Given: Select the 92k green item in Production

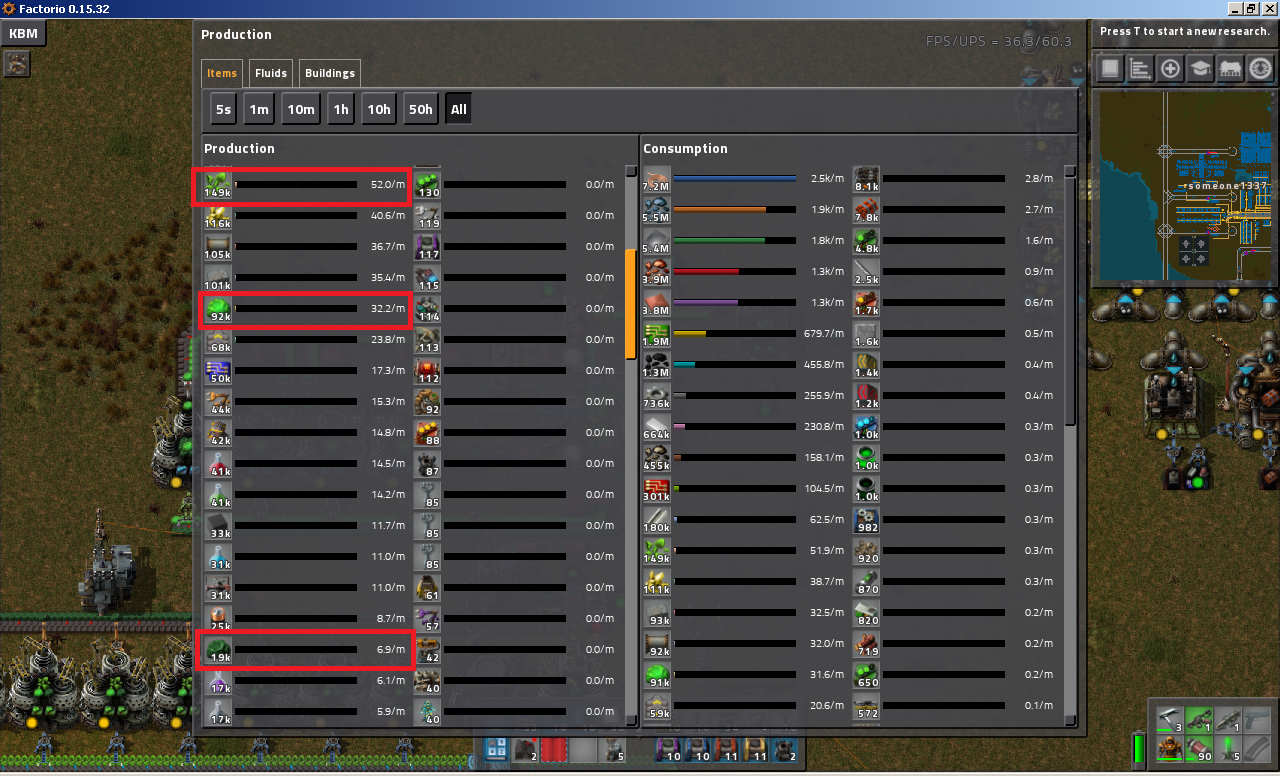Looking at the screenshot, I should click(x=218, y=309).
